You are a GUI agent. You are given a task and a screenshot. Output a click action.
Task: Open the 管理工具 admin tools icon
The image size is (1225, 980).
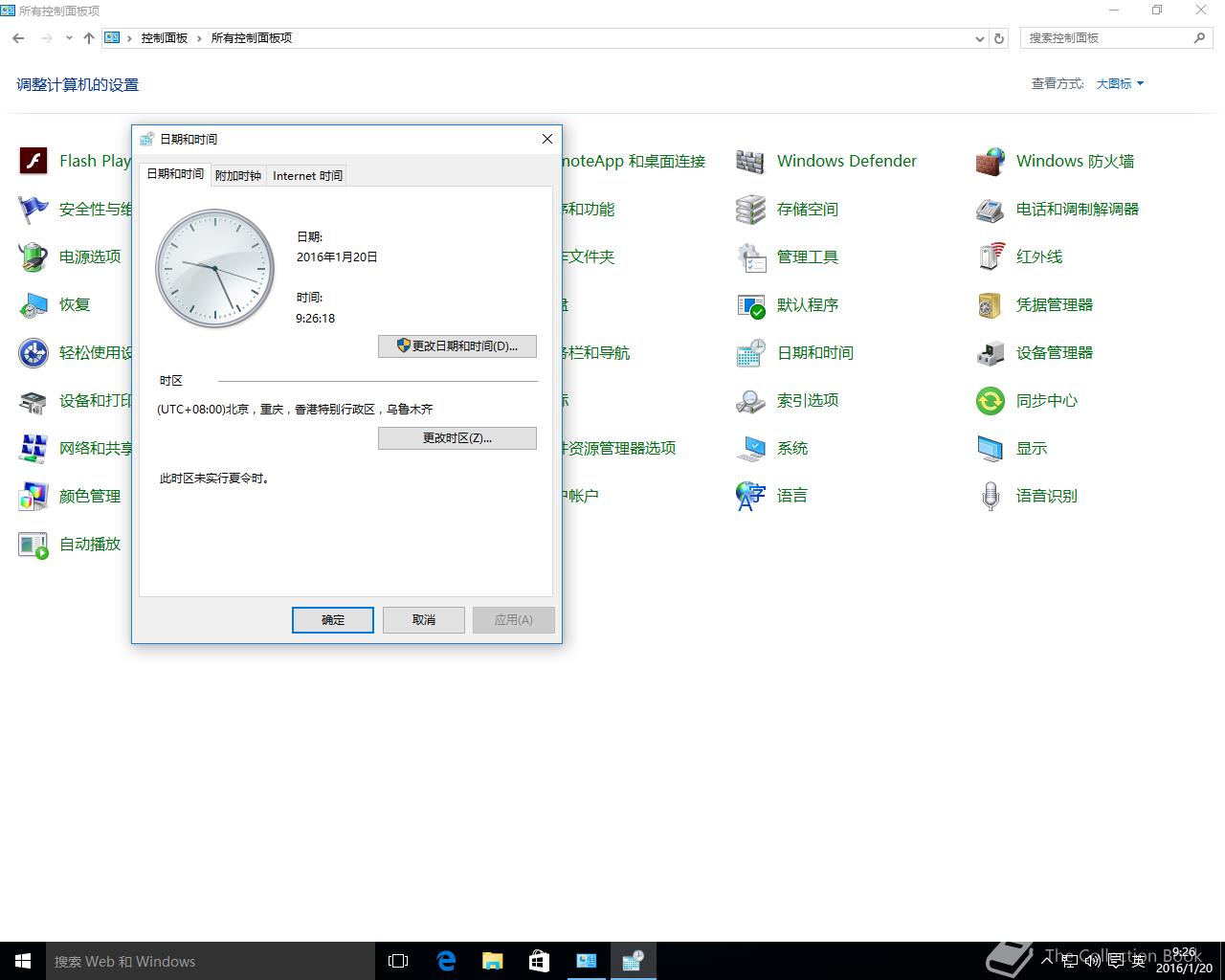(751, 256)
